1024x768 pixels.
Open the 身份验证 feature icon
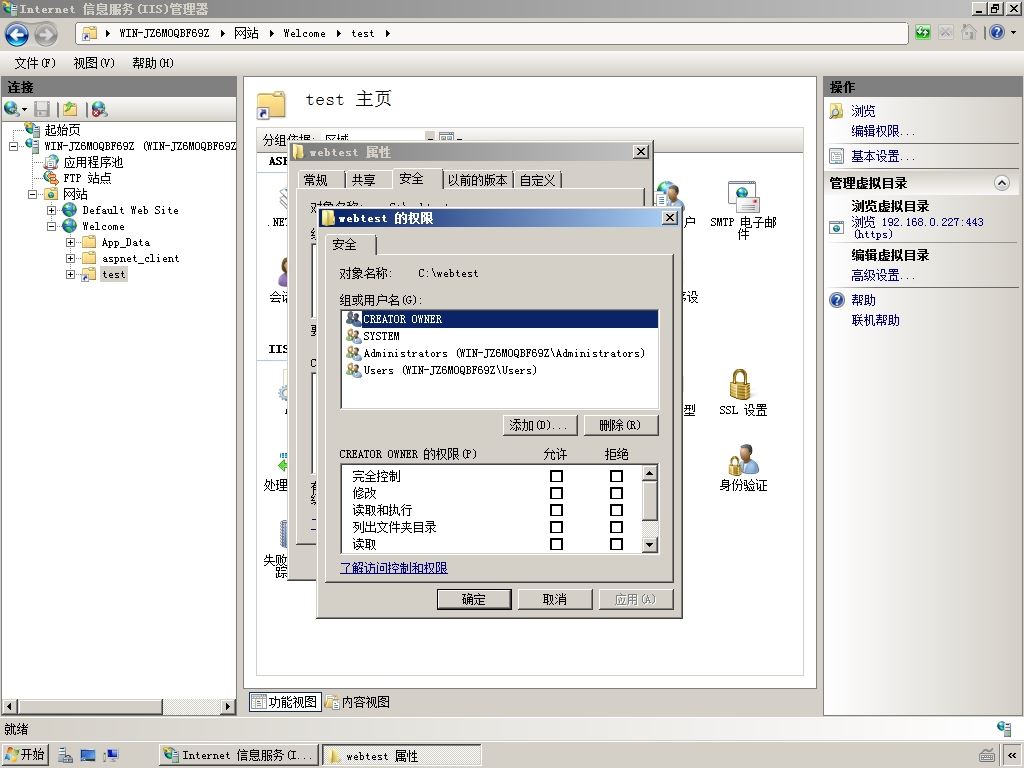click(743, 460)
